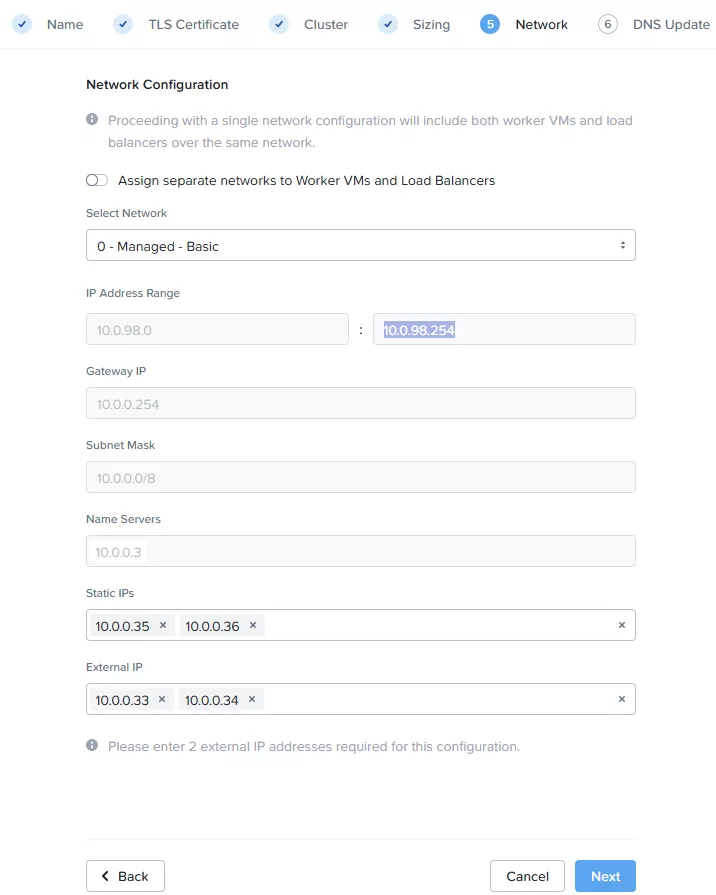716x895 pixels.
Task: Go to the TLS Certificate step
Action: pos(193,24)
